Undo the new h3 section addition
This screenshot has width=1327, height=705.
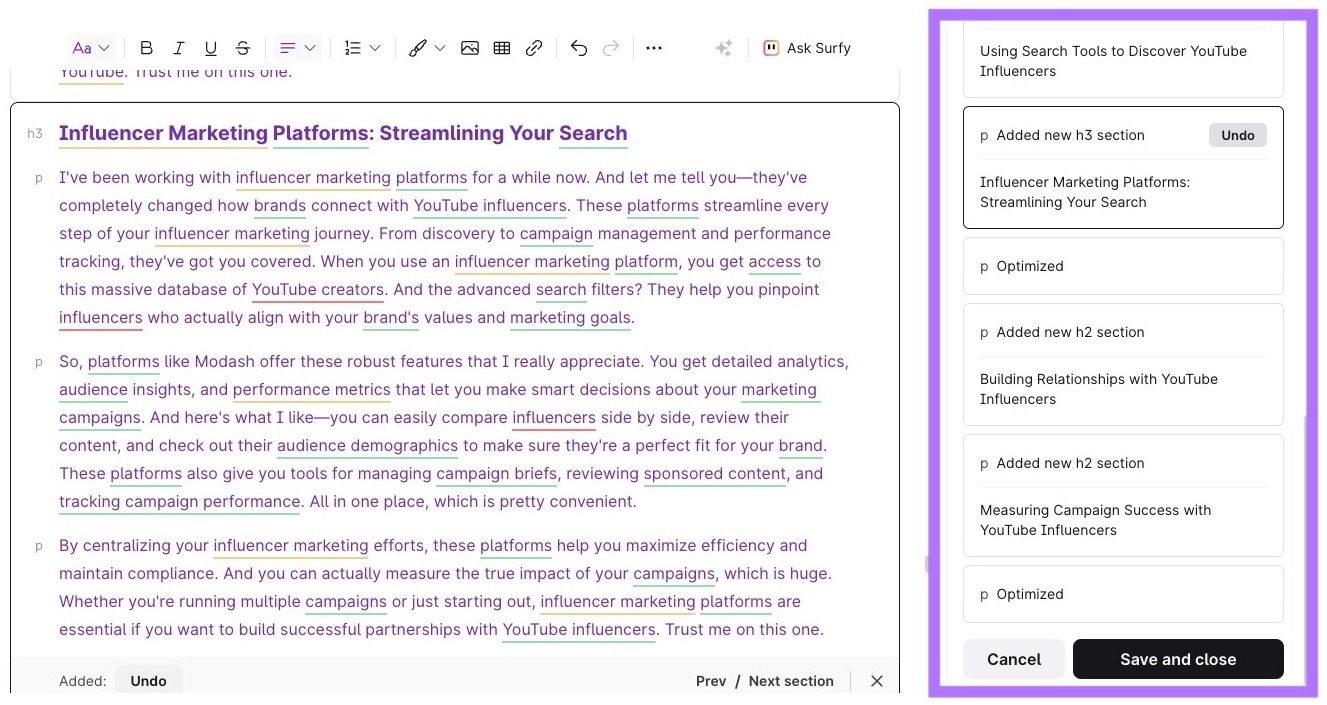click(x=1237, y=135)
